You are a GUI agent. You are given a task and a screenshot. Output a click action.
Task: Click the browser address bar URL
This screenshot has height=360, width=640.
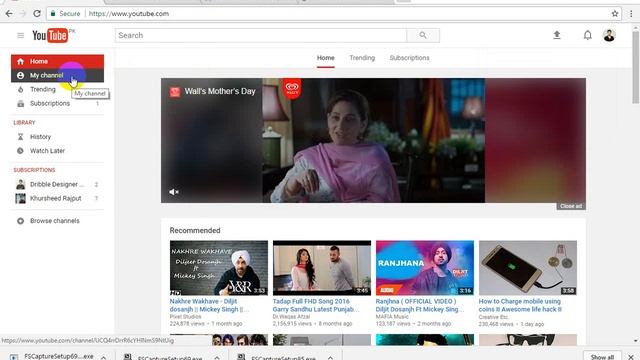tap(129, 13)
